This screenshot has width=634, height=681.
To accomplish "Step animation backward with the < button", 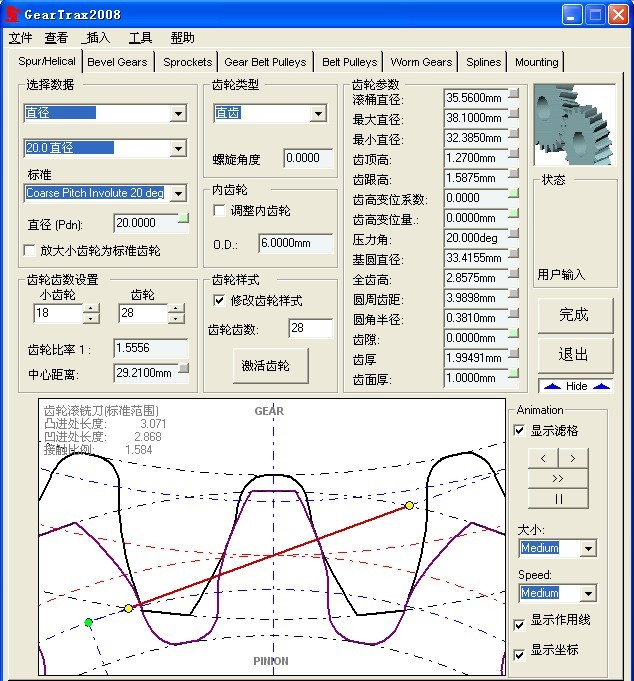I will coord(543,459).
